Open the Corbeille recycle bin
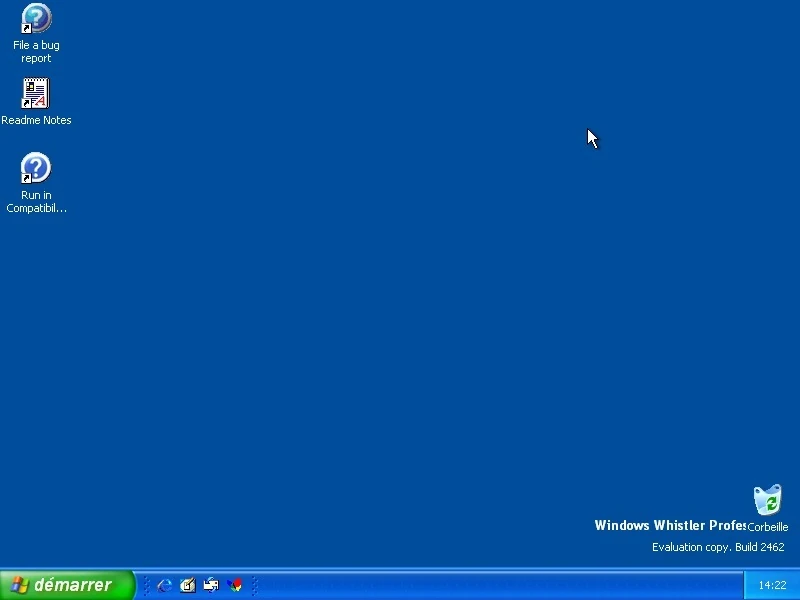Image resolution: width=800 pixels, height=600 pixels. (x=768, y=502)
